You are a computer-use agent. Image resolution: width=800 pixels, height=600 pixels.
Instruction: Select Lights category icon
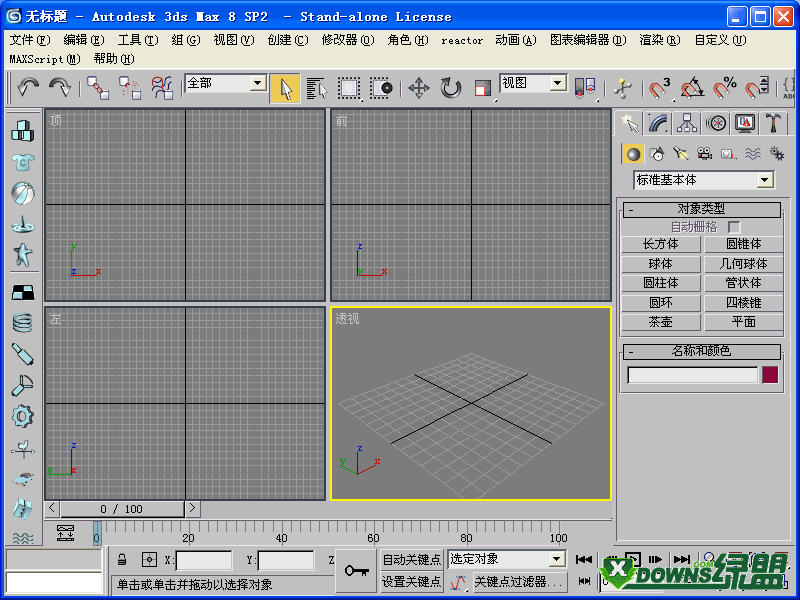pyautogui.click(x=681, y=154)
